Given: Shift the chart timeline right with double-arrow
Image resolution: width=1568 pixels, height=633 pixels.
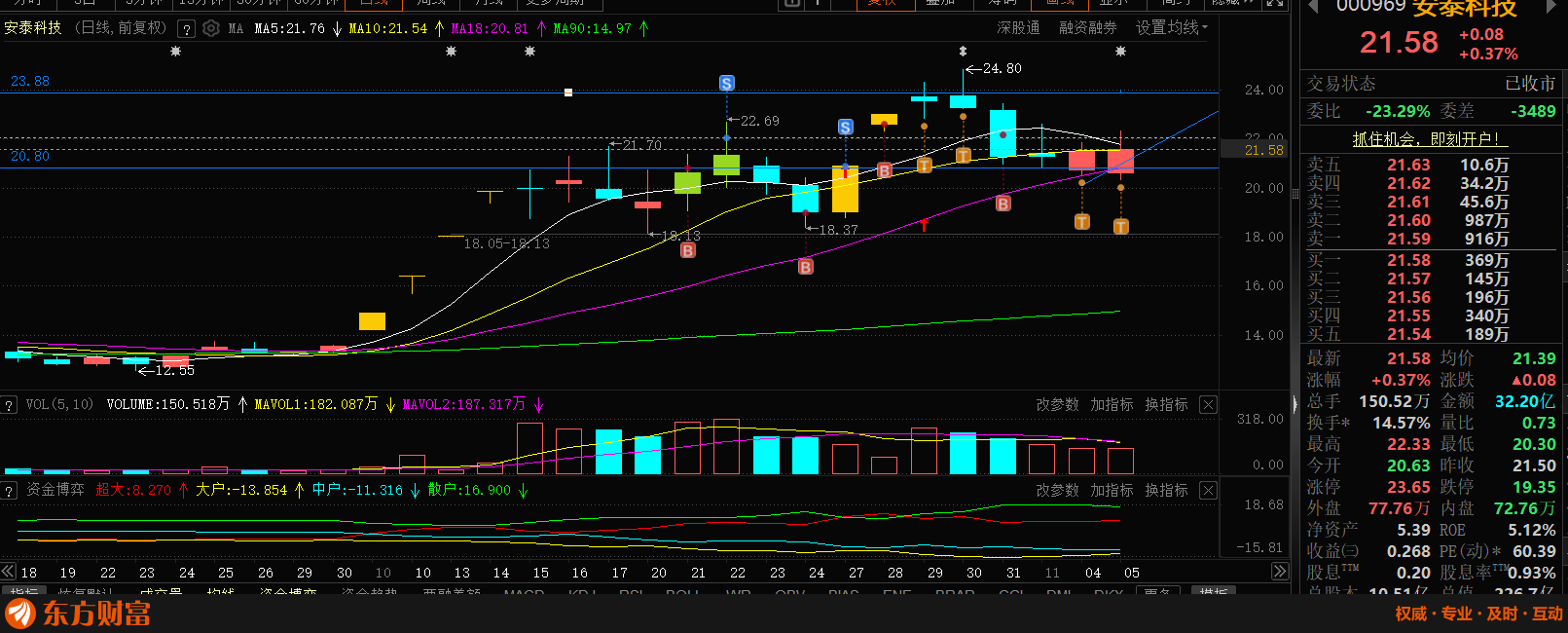Looking at the screenshot, I should 1280,572.
